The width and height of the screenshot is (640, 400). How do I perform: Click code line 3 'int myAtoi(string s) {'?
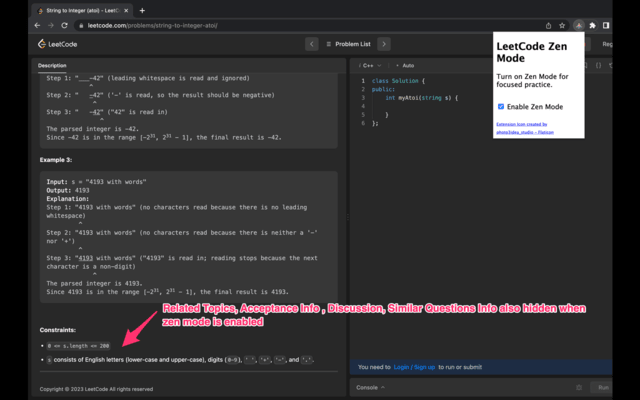422,98
